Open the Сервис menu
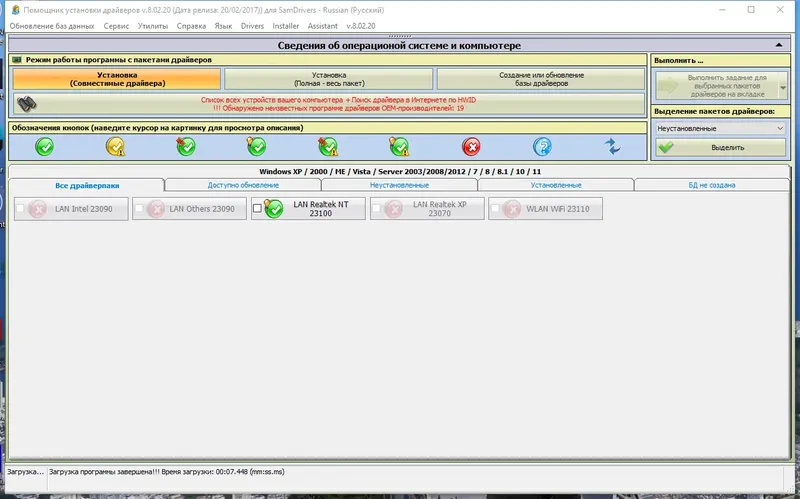This screenshot has width=800, height=499. (116, 26)
